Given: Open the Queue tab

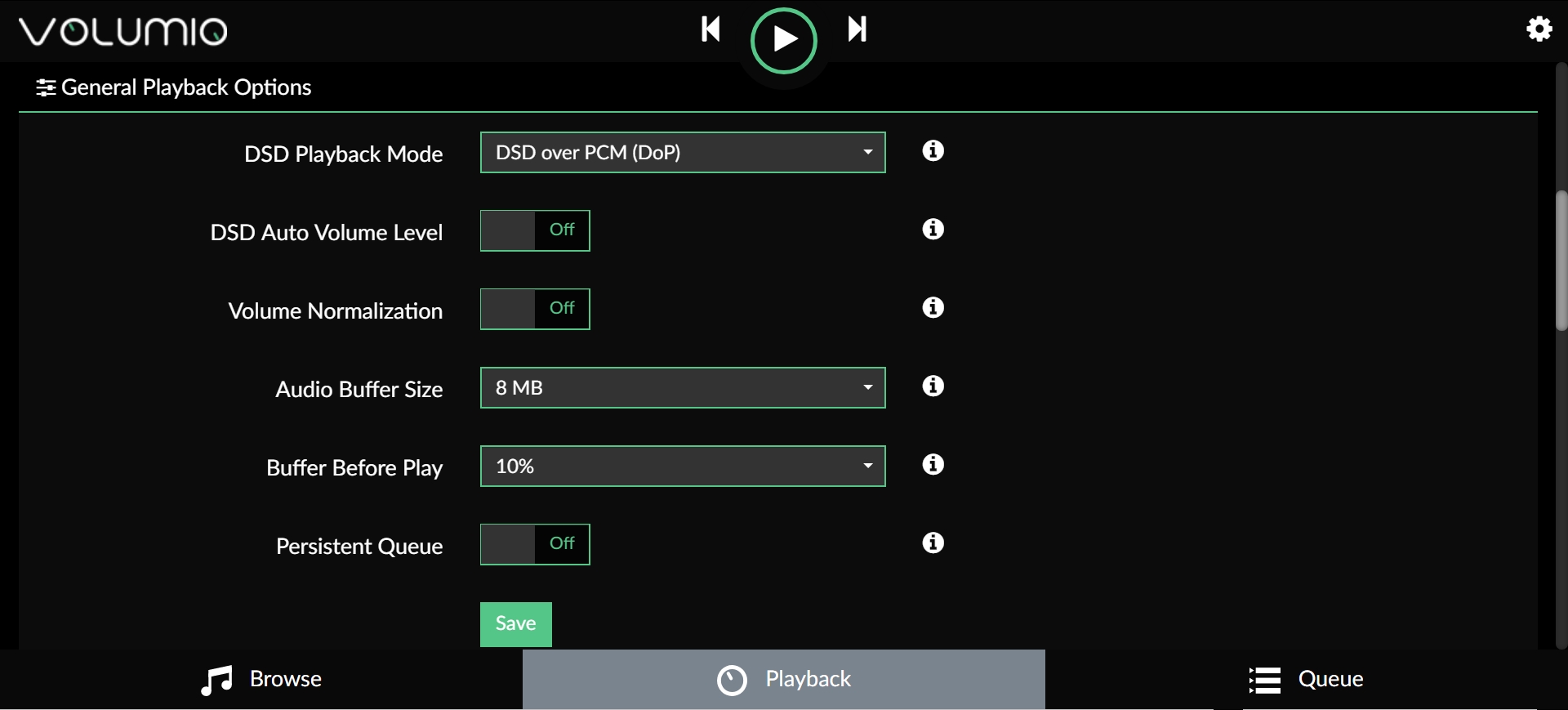Looking at the screenshot, I should [x=1307, y=680].
